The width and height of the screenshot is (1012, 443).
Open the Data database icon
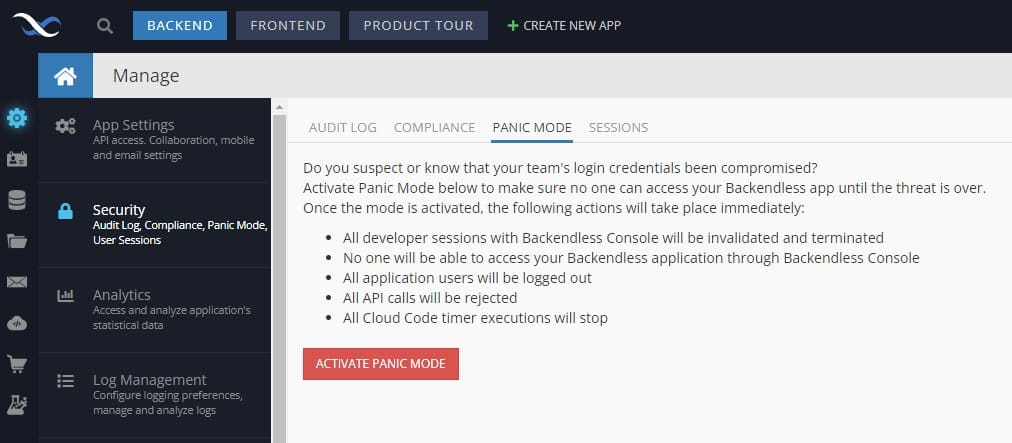point(17,200)
